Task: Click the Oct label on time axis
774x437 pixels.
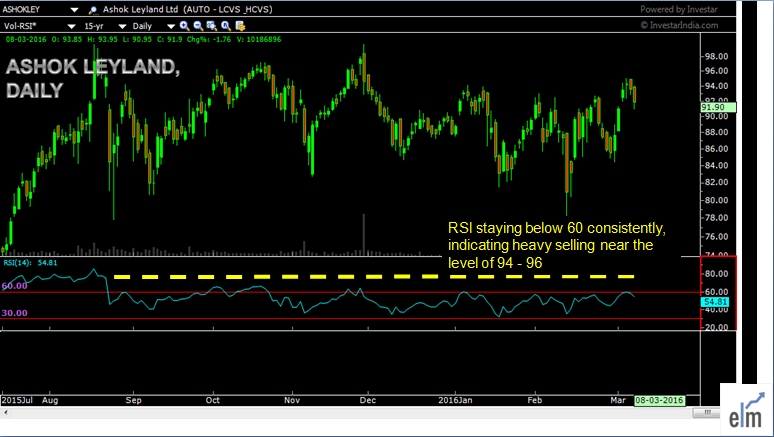Action: (x=213, y=400)
